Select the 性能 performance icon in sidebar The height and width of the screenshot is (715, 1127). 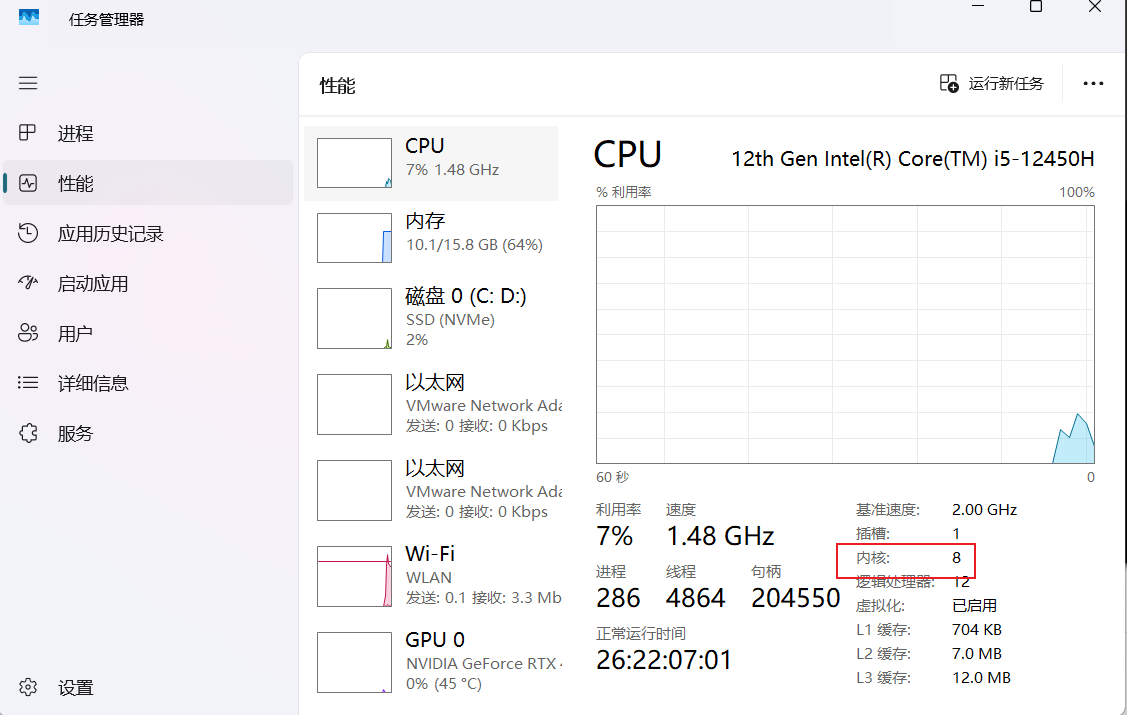[28, 183]
